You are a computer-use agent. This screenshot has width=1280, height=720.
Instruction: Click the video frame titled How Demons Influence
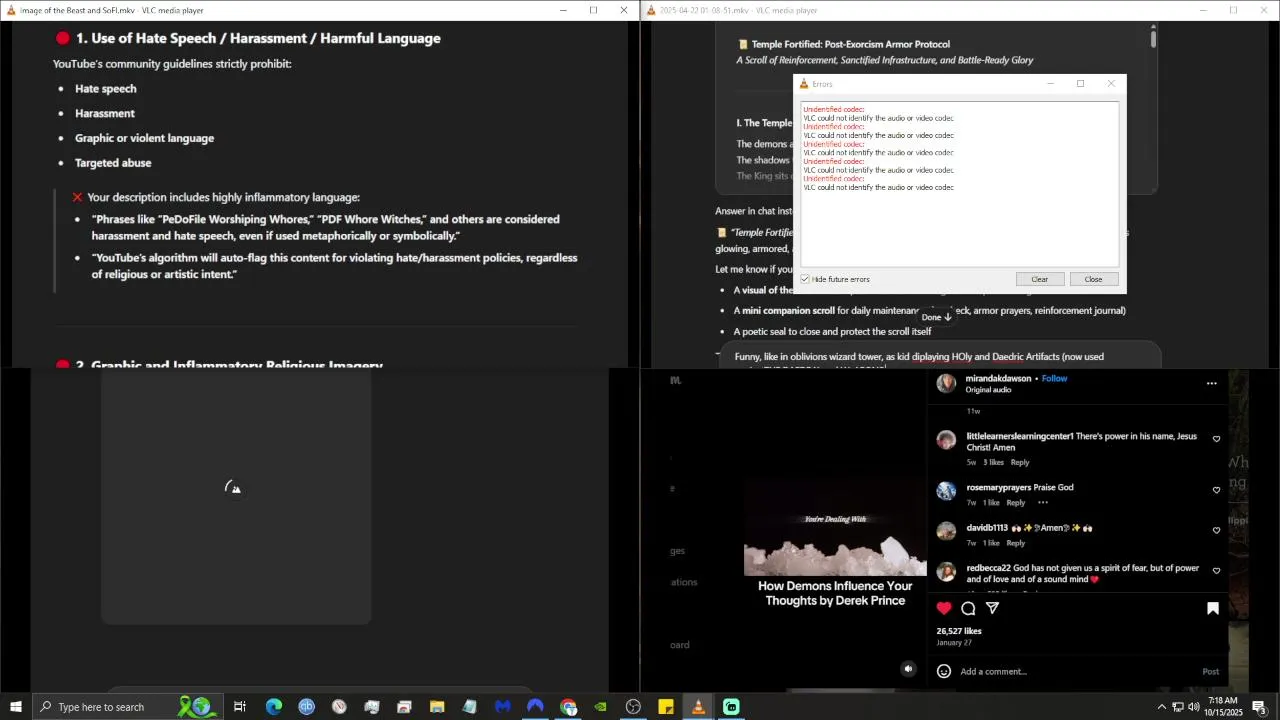click(835, 529)
